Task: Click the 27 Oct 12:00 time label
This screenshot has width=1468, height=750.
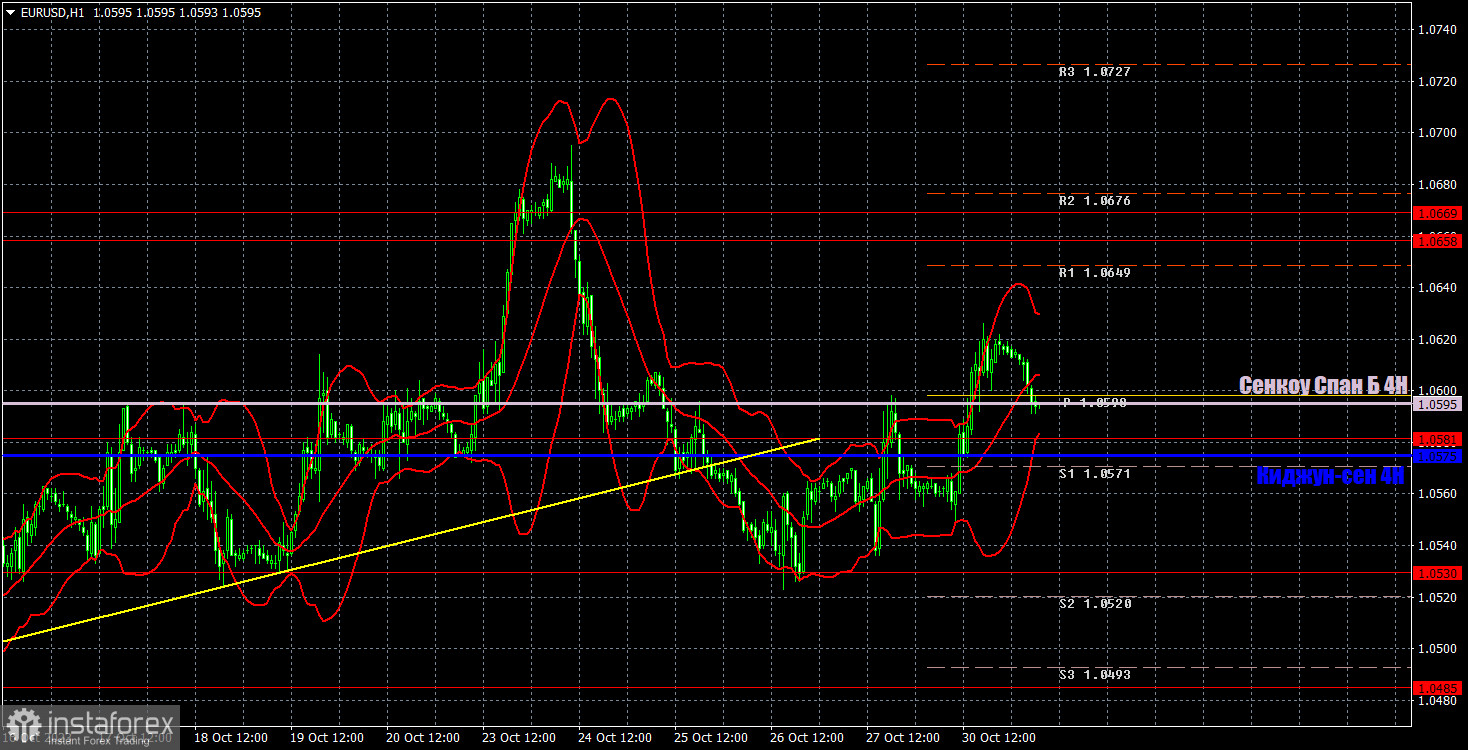Action: click(902, 738)
